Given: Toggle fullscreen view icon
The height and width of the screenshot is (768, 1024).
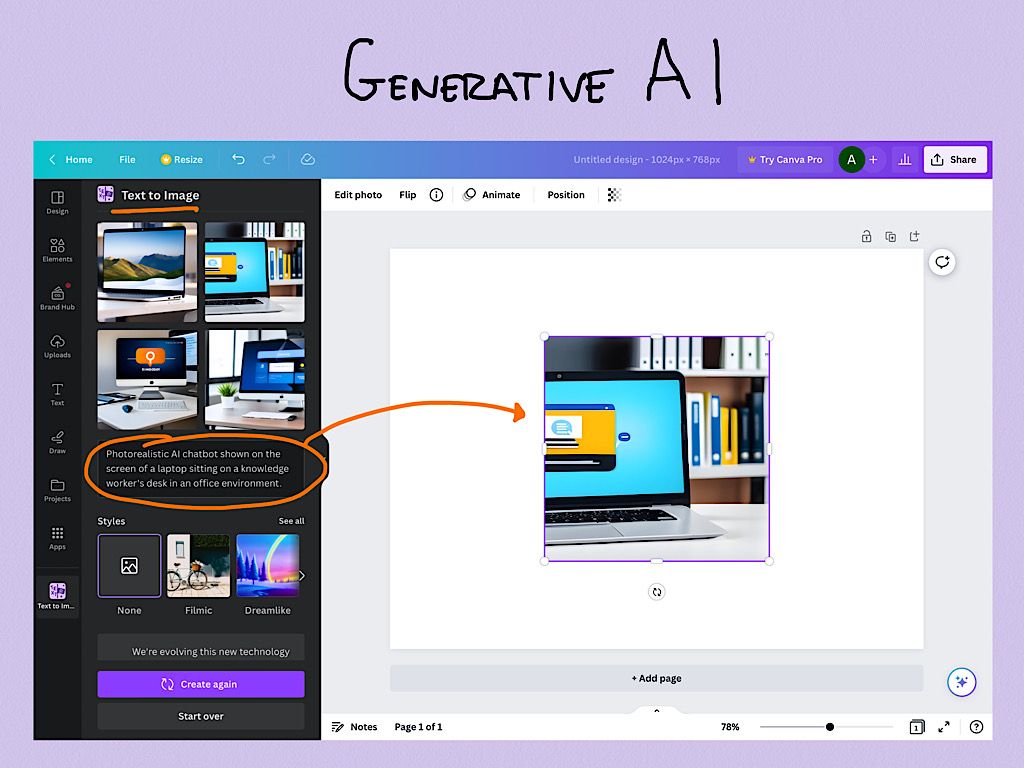Looking at the screenshot, I should point(944,727).
